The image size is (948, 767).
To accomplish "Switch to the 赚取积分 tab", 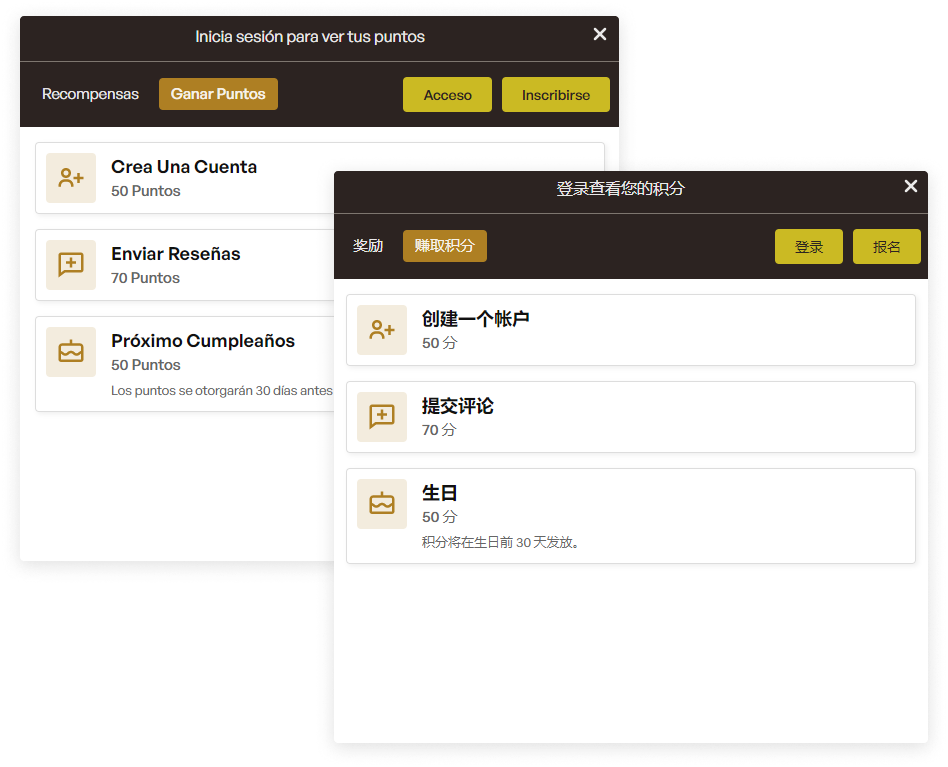I will (444, 245).
